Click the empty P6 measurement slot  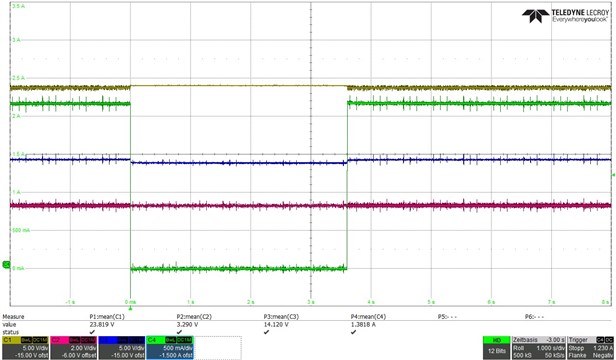(535, 317)
